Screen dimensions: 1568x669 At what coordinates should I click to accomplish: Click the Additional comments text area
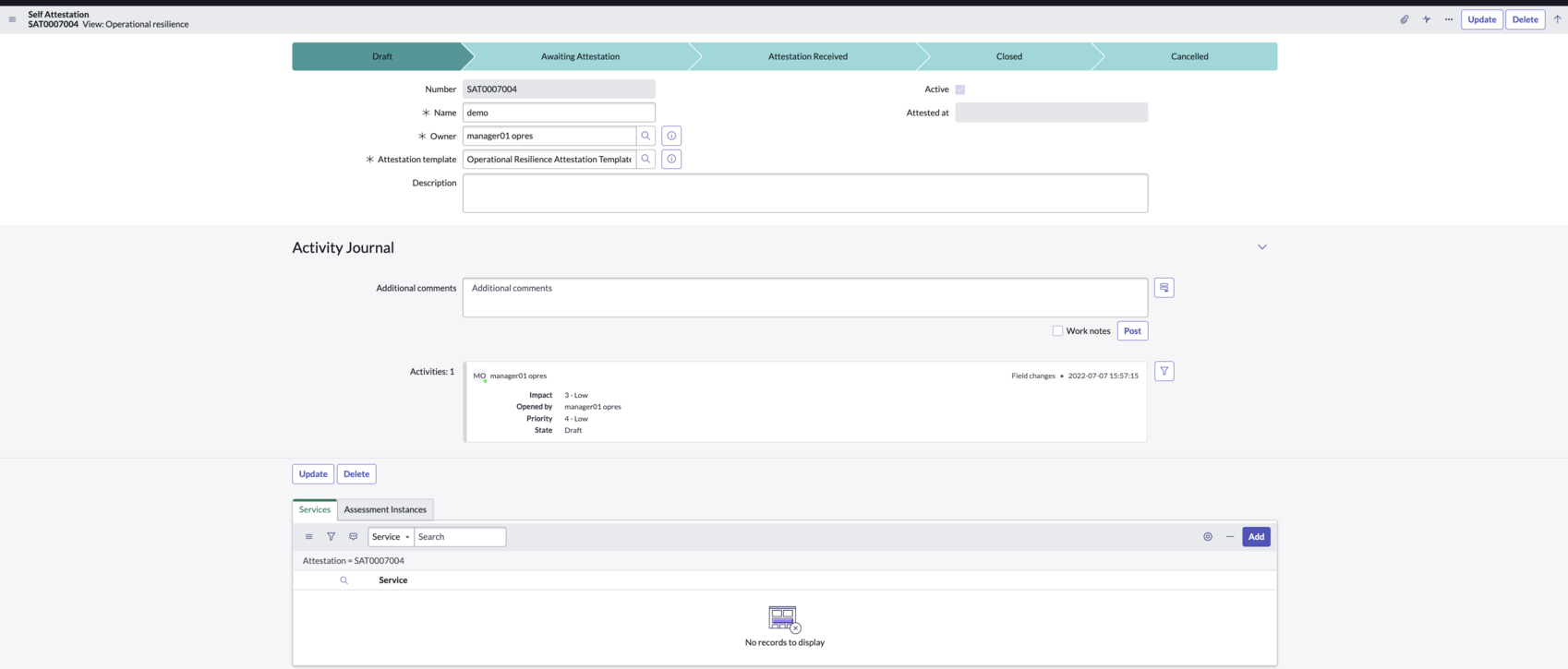[x=805, y=298]
